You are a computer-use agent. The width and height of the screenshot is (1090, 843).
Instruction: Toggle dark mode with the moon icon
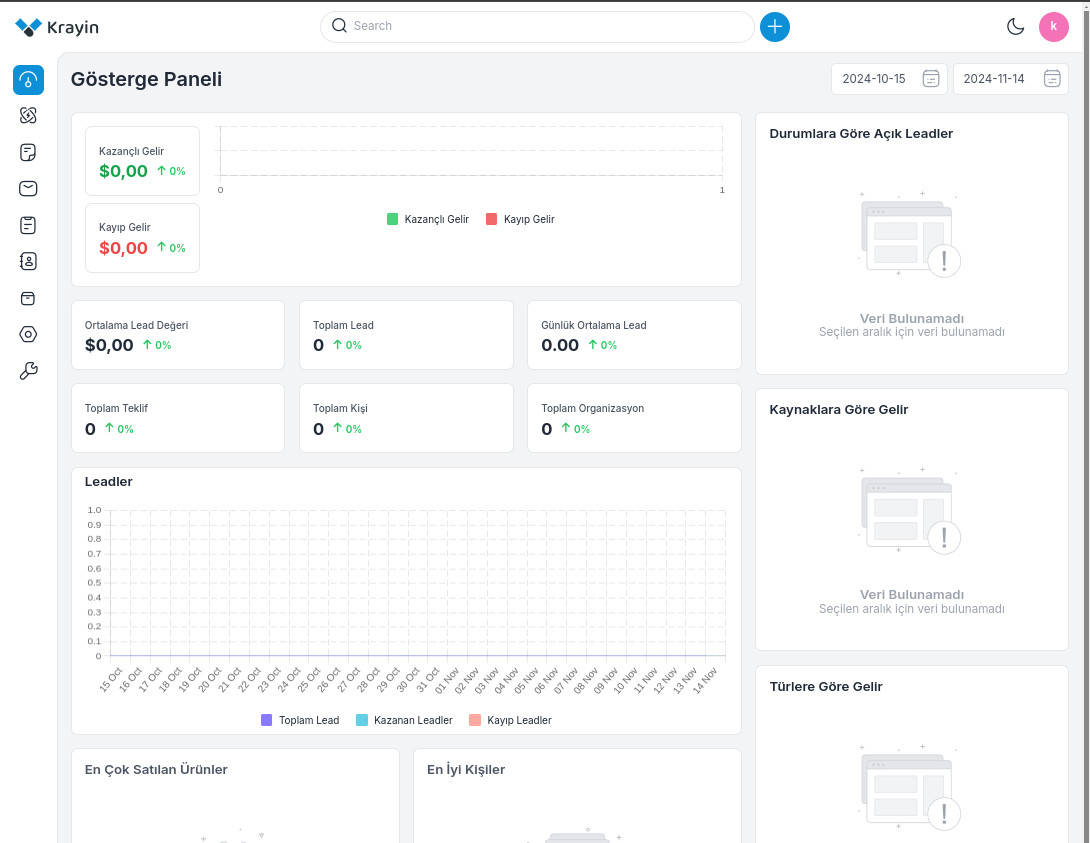[x=1015, y=27]
